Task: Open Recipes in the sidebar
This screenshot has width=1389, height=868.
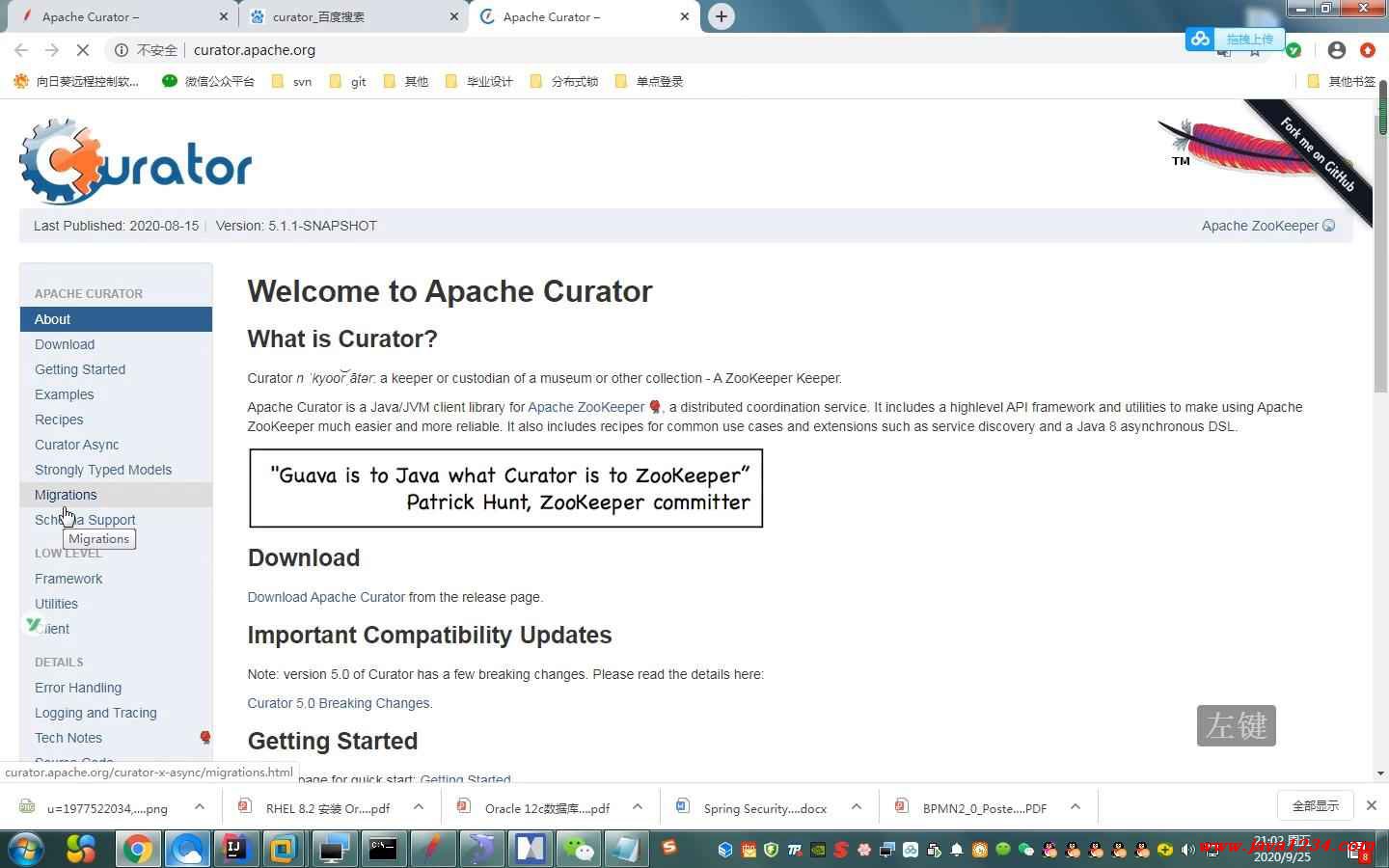Action: pos(59,420)
